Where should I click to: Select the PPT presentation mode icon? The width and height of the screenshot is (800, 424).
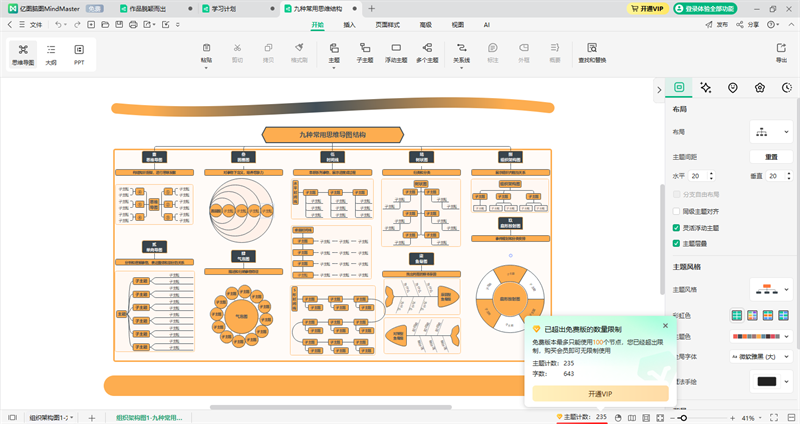click(79, 52)
